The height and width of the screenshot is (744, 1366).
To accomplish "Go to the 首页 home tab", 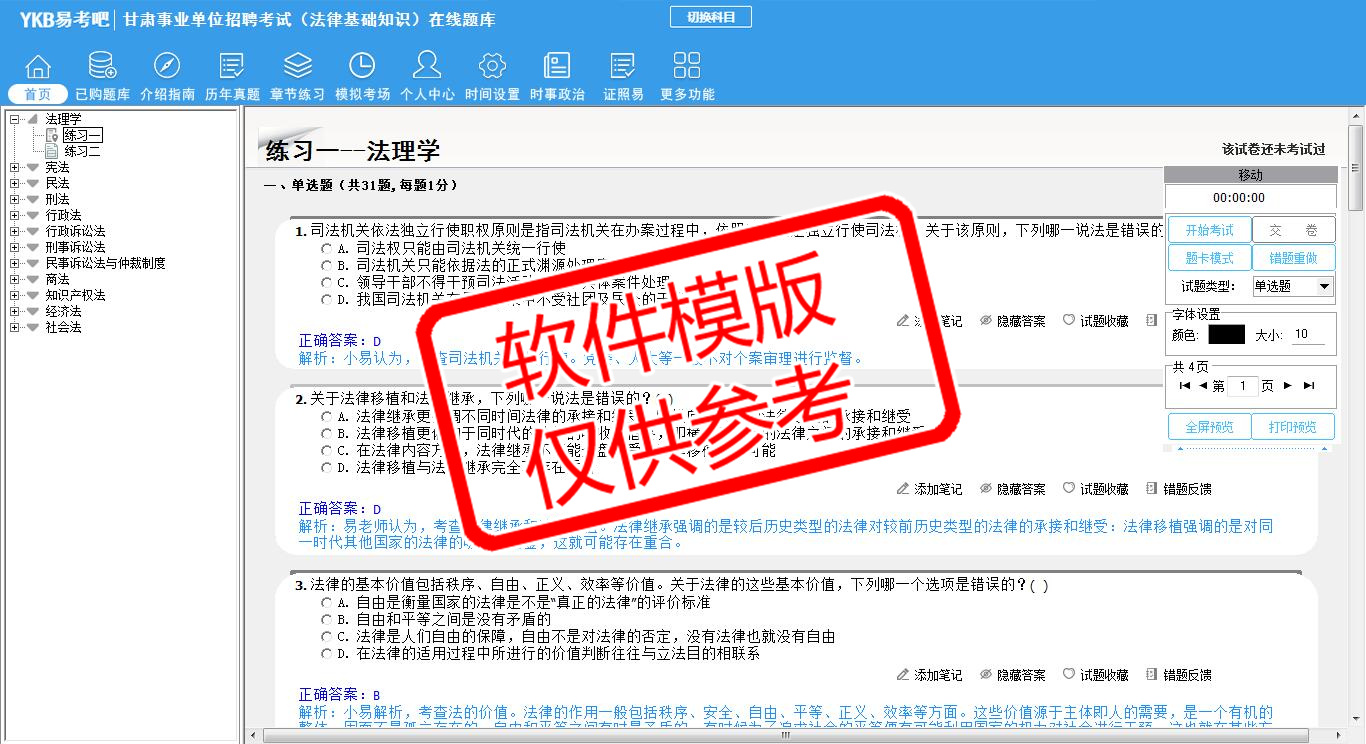I will (x=38, y=94).
